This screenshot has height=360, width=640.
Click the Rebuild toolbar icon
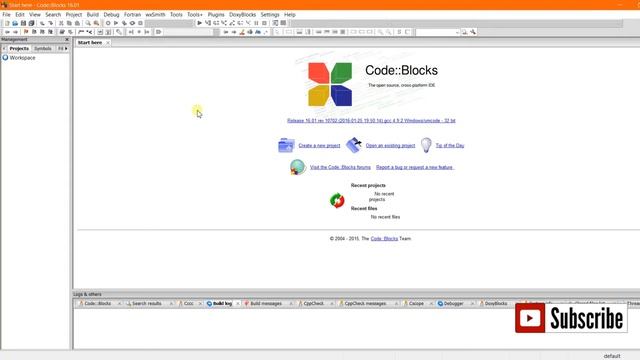click(132, 23)
